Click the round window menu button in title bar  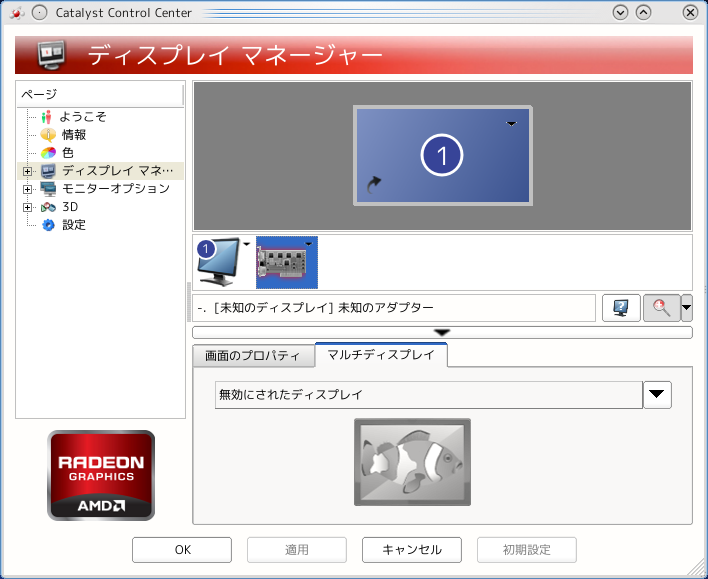(40, 13)
